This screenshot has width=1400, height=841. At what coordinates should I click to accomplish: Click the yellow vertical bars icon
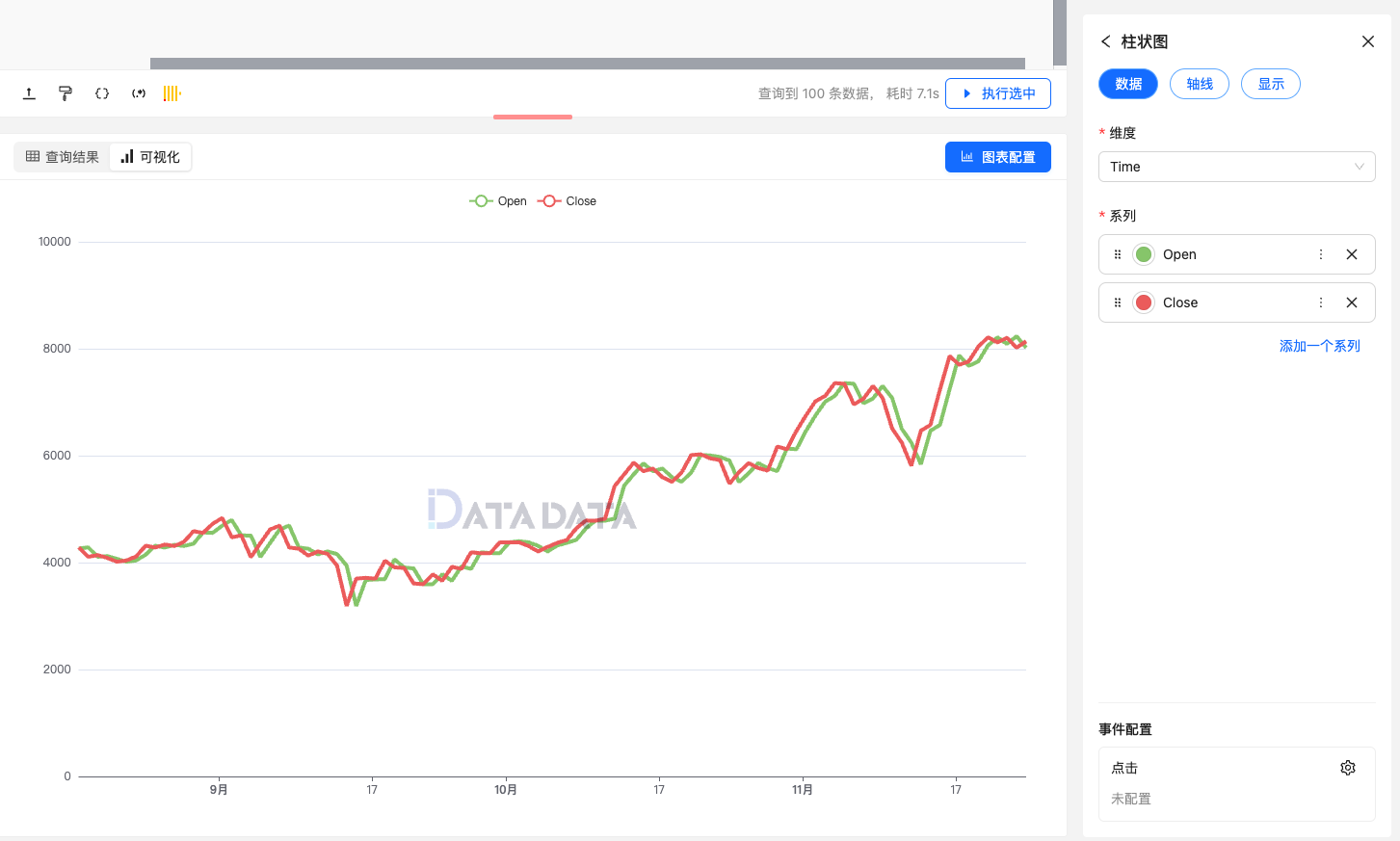click(x=172, y=93)
